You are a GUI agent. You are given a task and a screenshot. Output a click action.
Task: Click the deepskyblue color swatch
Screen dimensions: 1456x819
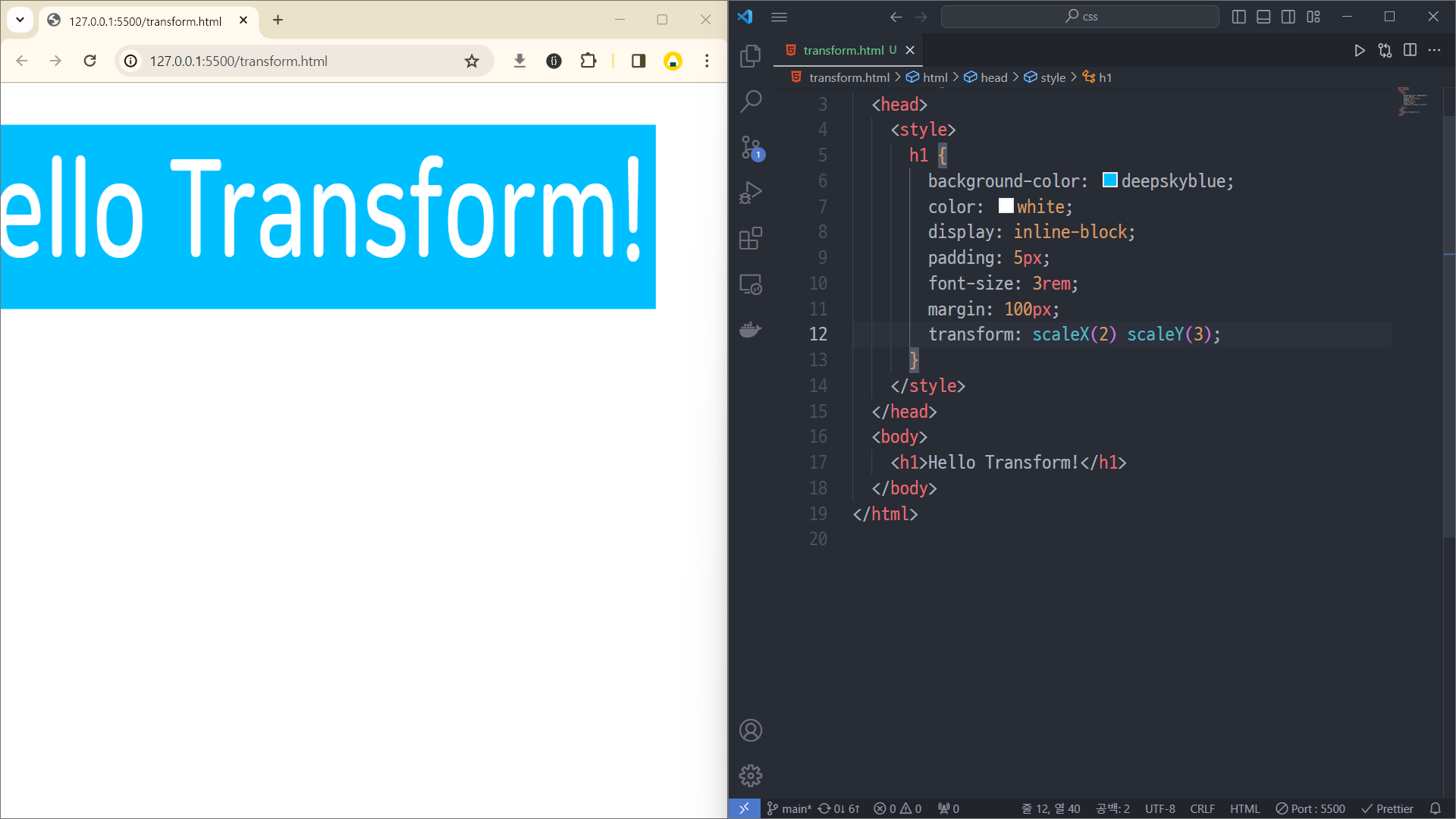tap(1109, 180)
